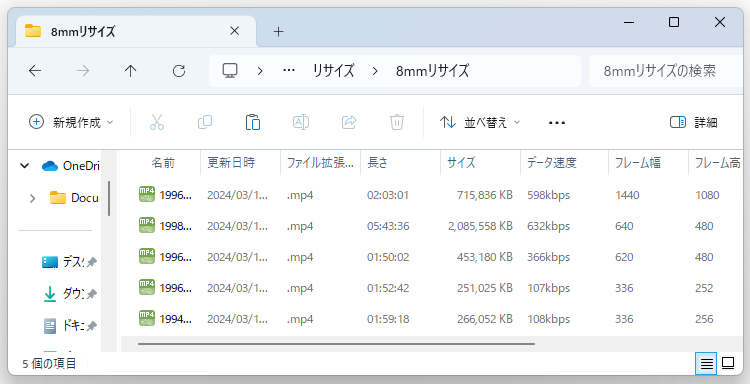
Task: Expand the Docu folder tree node
Action: pos(33,198)
